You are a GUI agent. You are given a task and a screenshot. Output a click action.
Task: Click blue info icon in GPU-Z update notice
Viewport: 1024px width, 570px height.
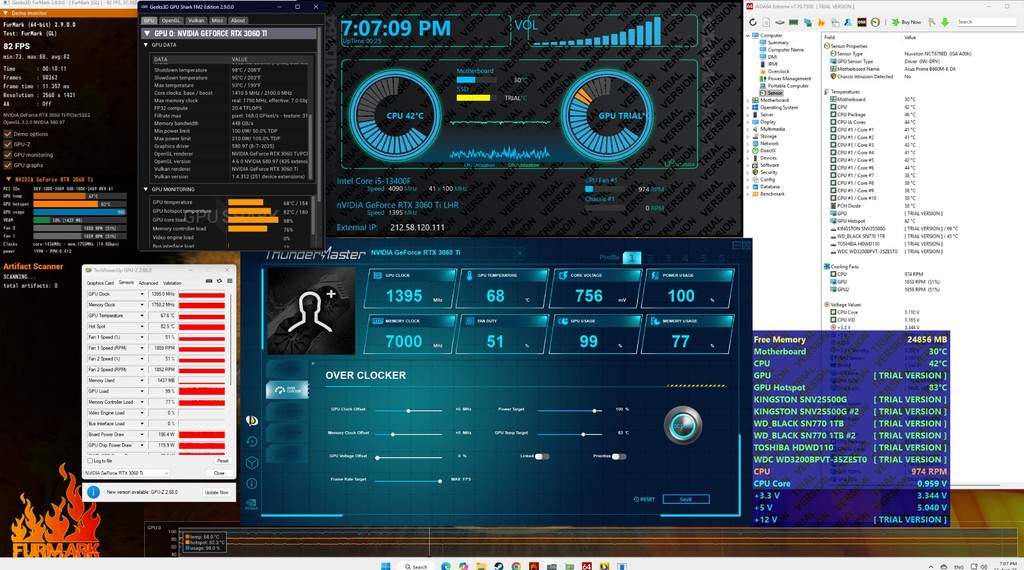point(93,492)
